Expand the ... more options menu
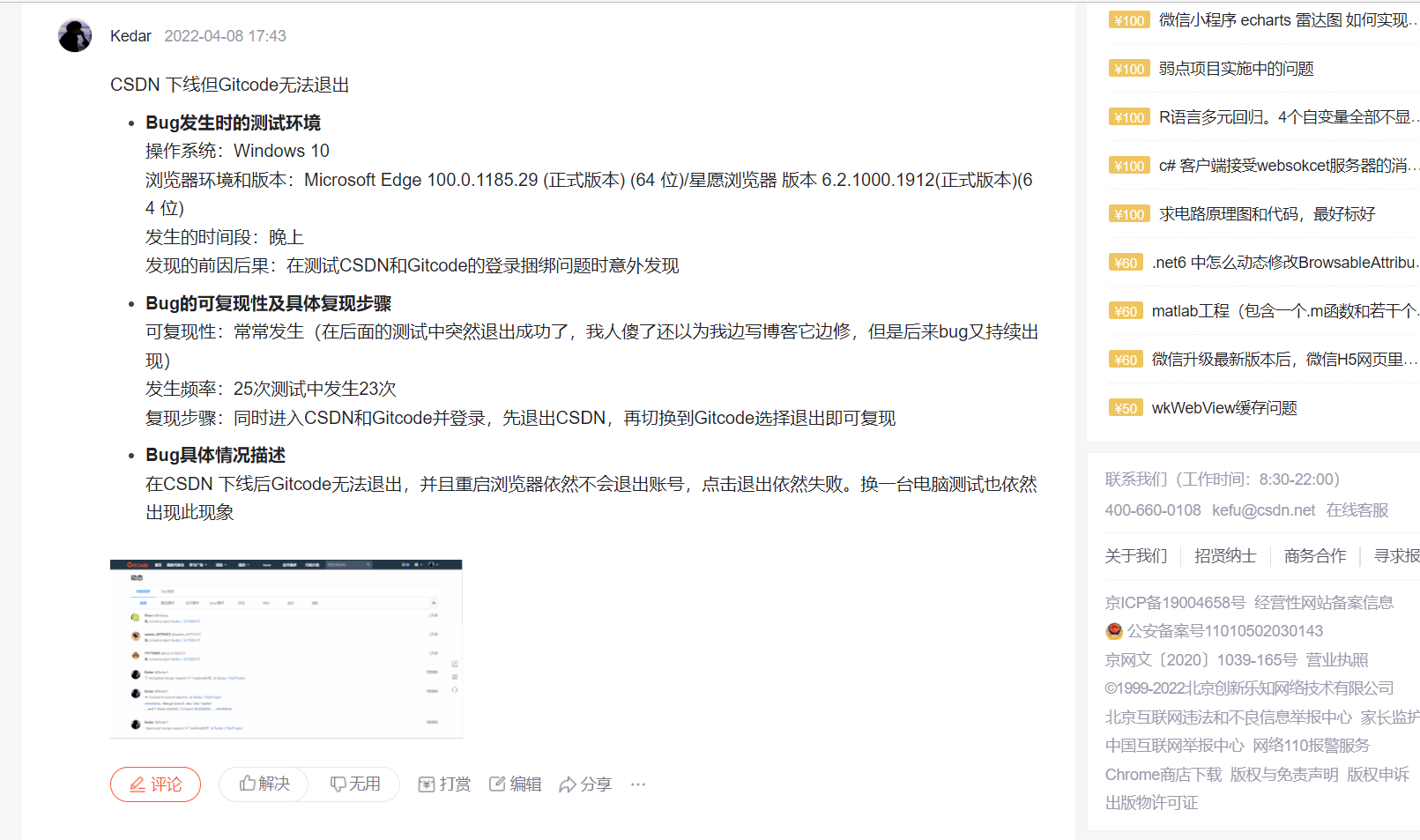Viewport: 1420px width, 840px height. [638, 784]
